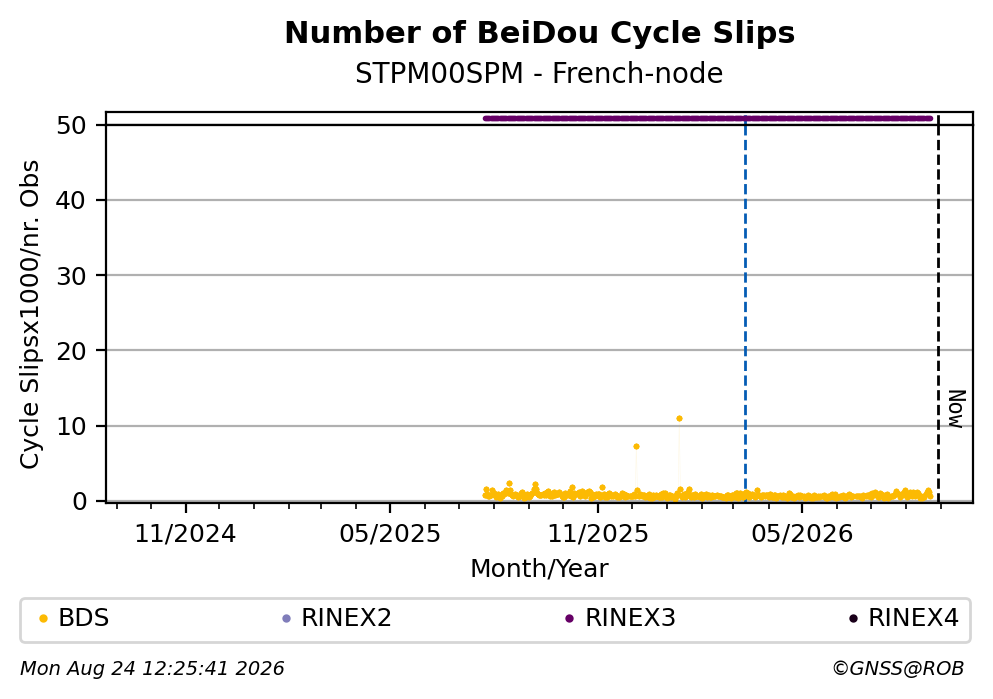The width and height of the screenshot is (993, 699).
Task: Click the RINEX4 black legend dot
Action: click(853, 619)
